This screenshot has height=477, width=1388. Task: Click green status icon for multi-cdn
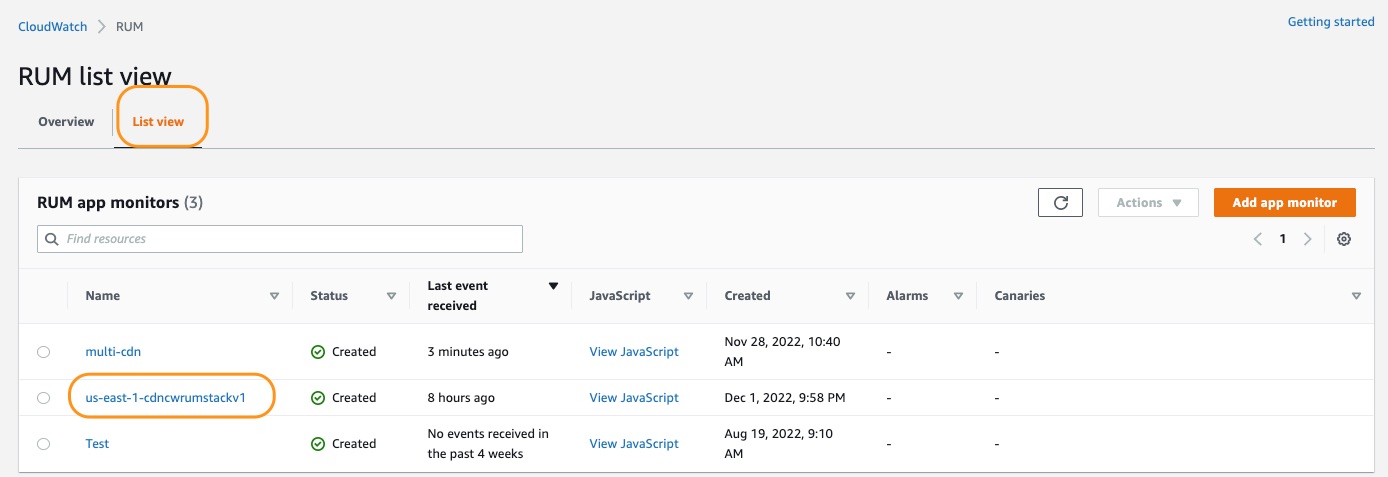click(318, 352)
